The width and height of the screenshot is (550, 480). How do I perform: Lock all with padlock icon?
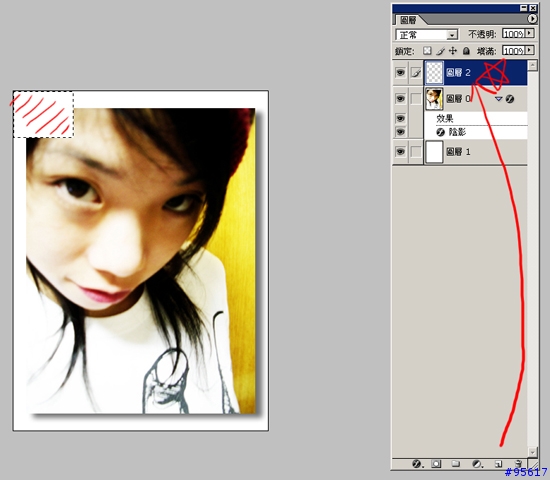pos(466,51)
